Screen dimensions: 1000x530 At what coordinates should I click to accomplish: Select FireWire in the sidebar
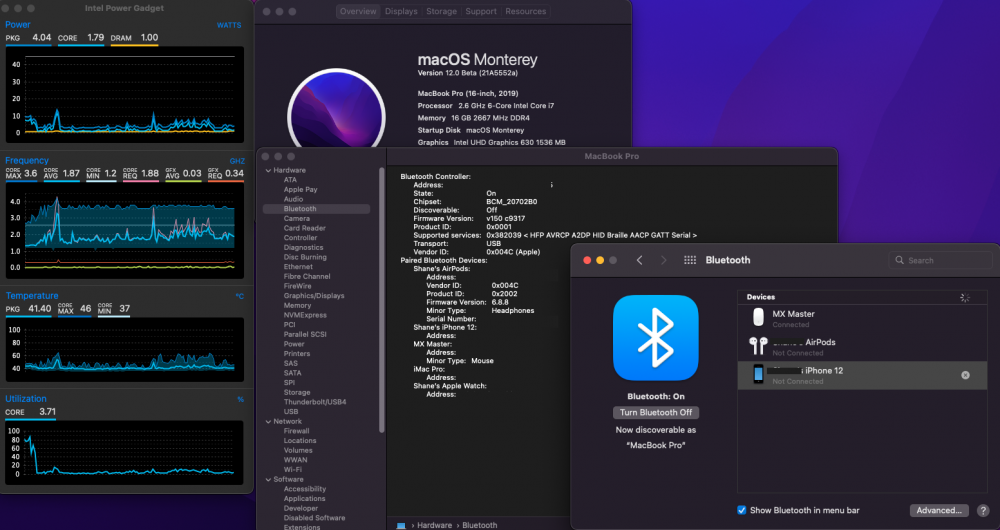click(x=297, y=286)
